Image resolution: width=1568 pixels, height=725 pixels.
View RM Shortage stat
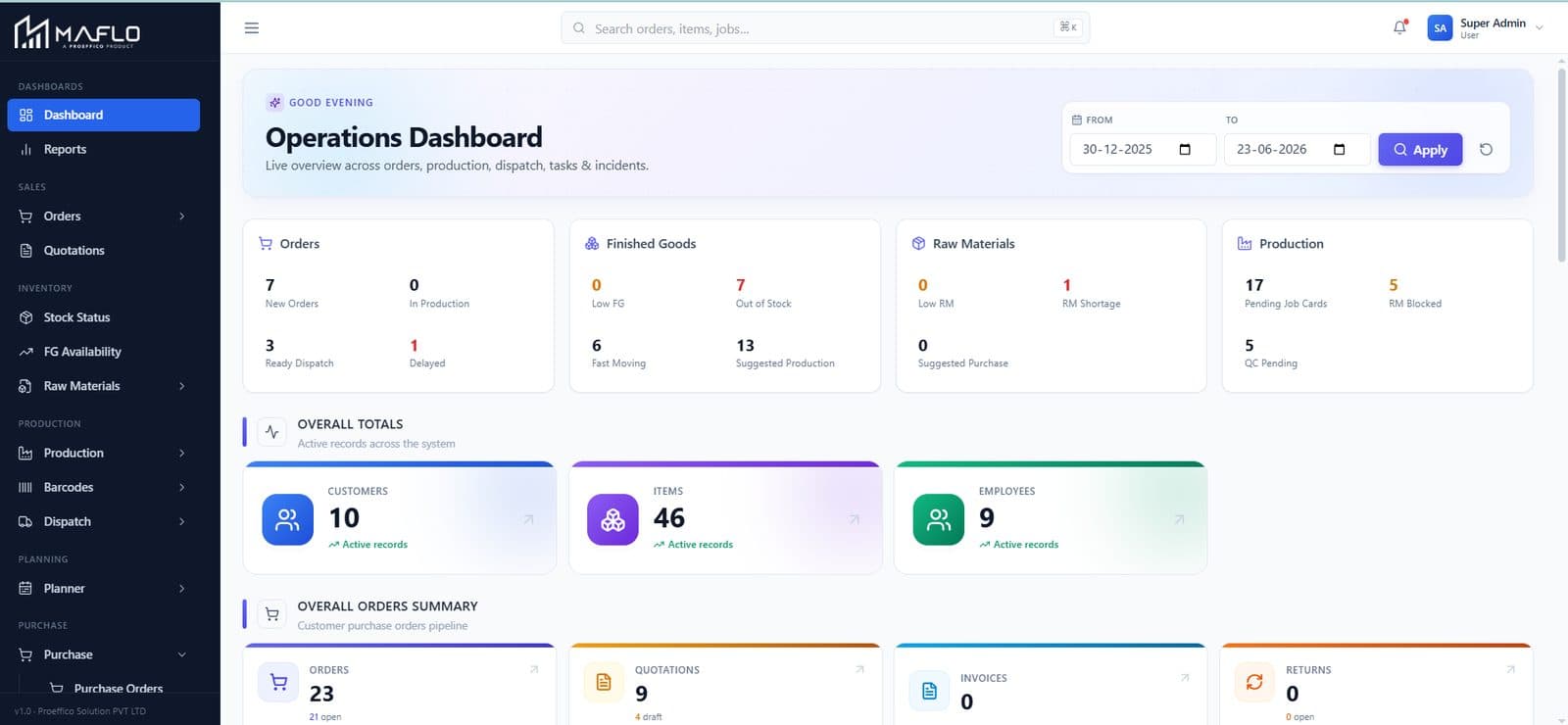pos(1091,293)
